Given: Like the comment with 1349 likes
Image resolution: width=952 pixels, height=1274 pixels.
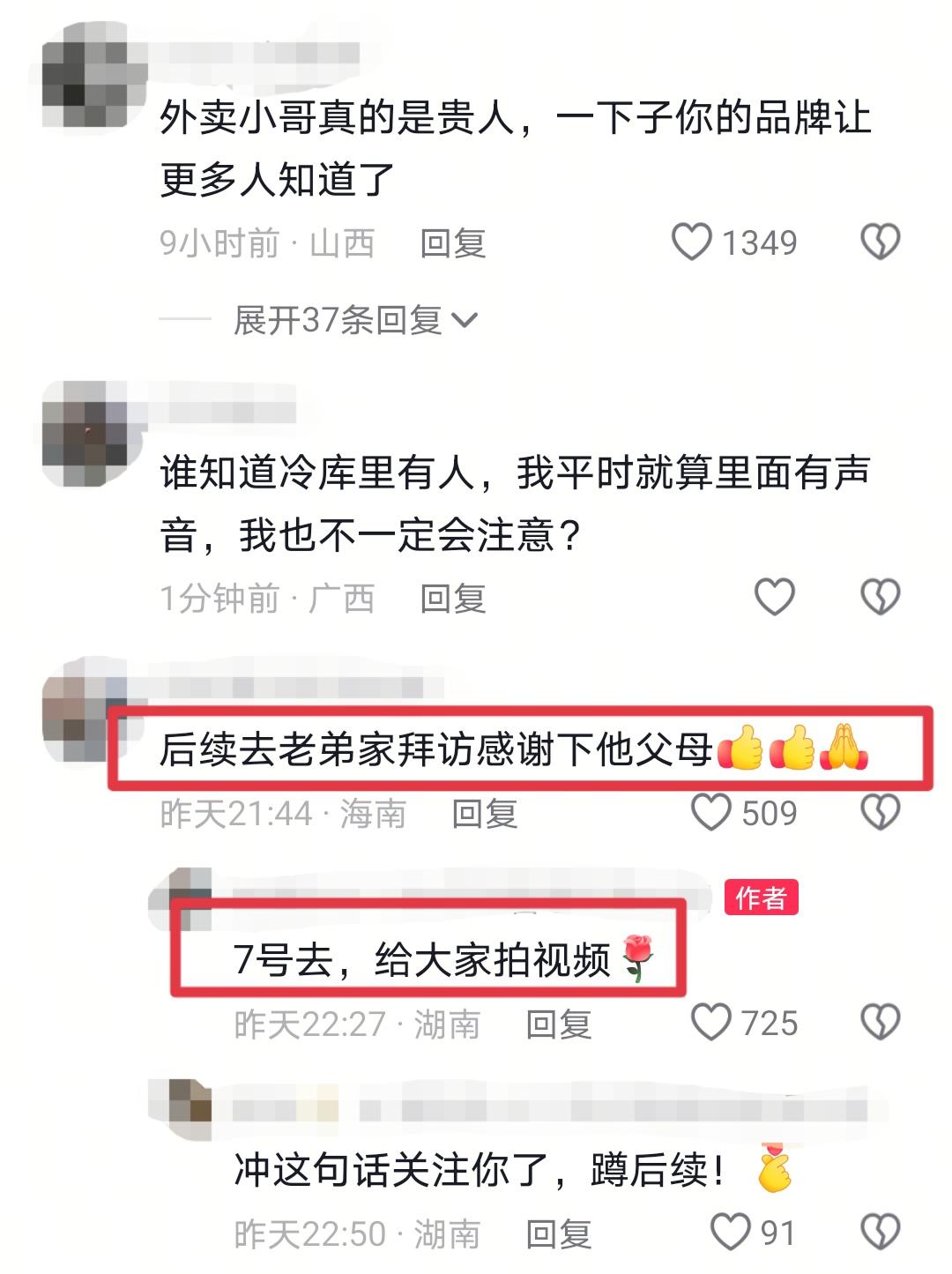Looking at the screenshot, I should (x=691, y=242).
